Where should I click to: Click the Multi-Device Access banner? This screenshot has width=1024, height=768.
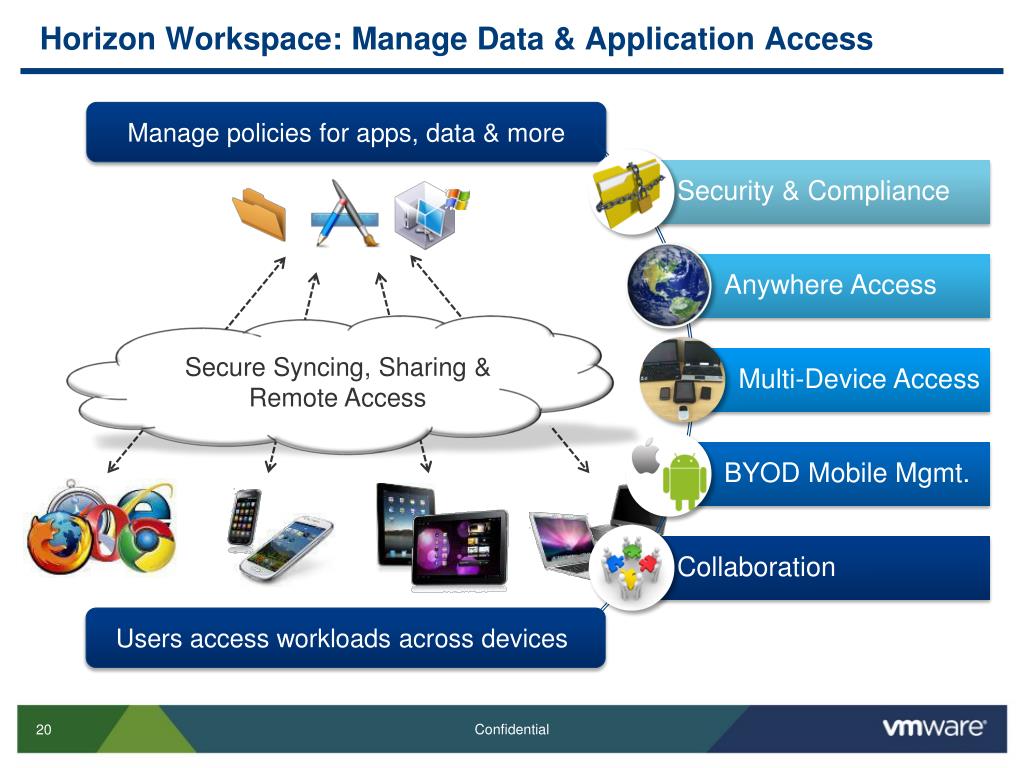point(852,380)
